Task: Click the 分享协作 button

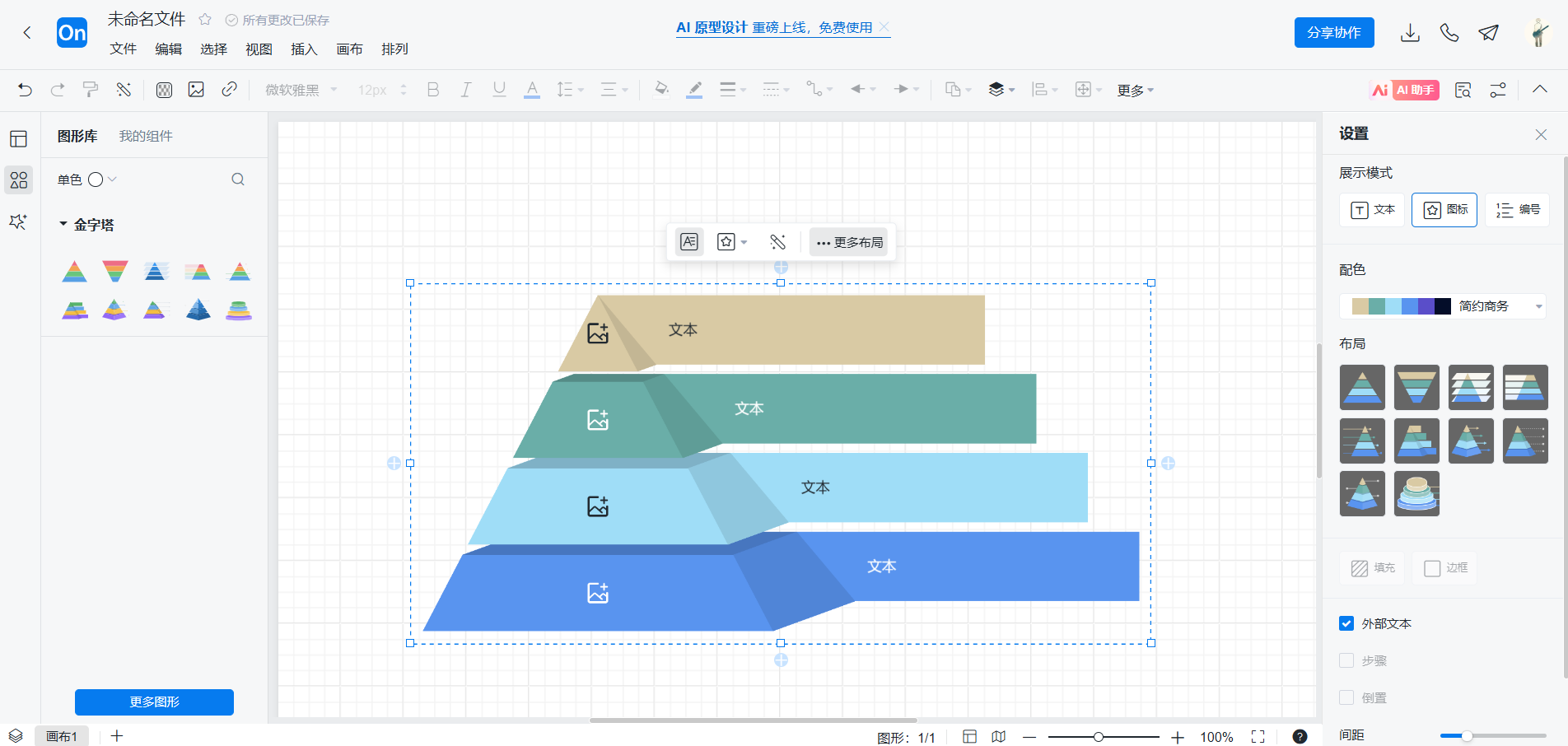Action: 1333,33
